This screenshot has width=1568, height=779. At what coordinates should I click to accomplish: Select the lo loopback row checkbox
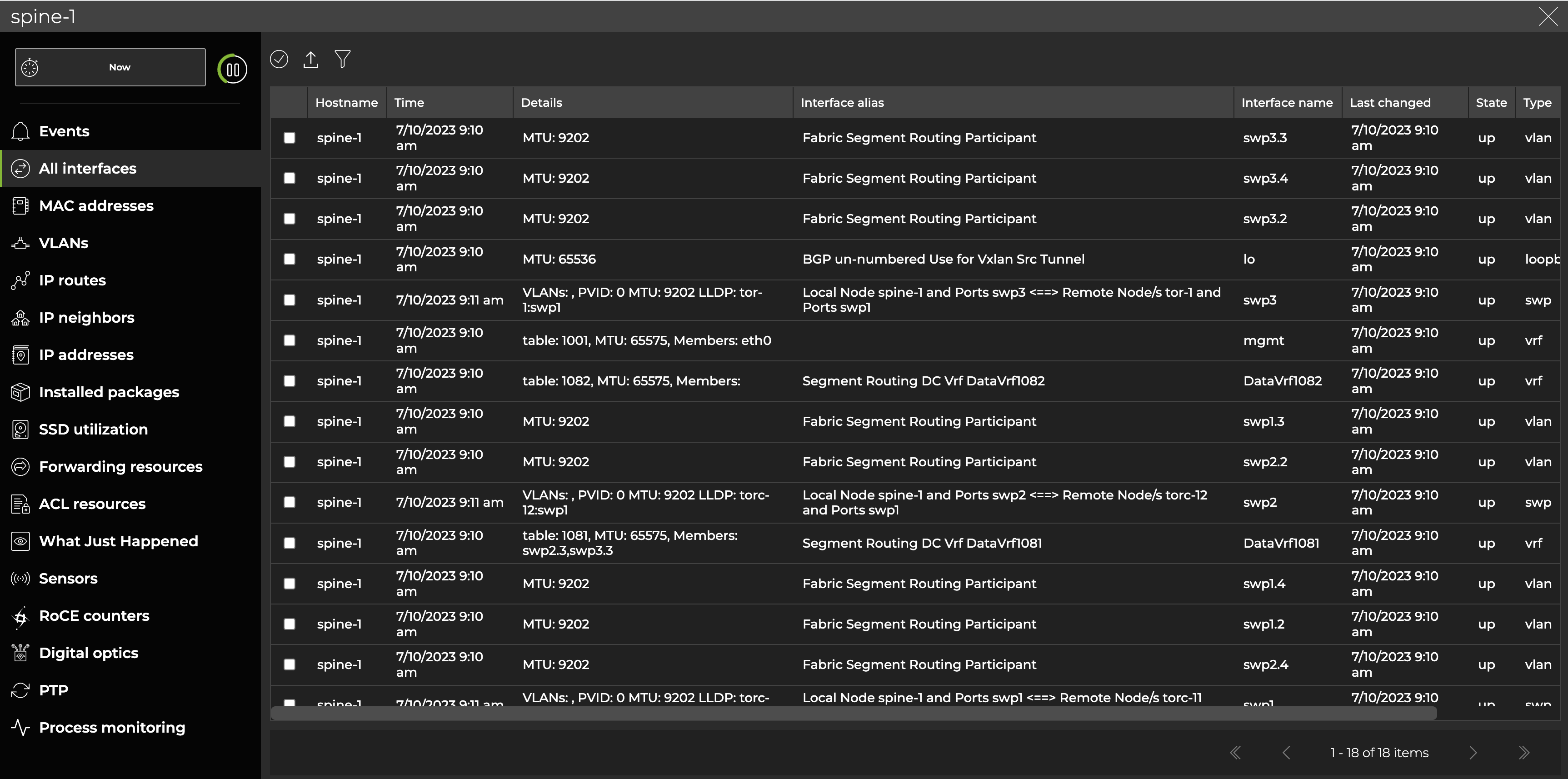[x=290, y=259]
